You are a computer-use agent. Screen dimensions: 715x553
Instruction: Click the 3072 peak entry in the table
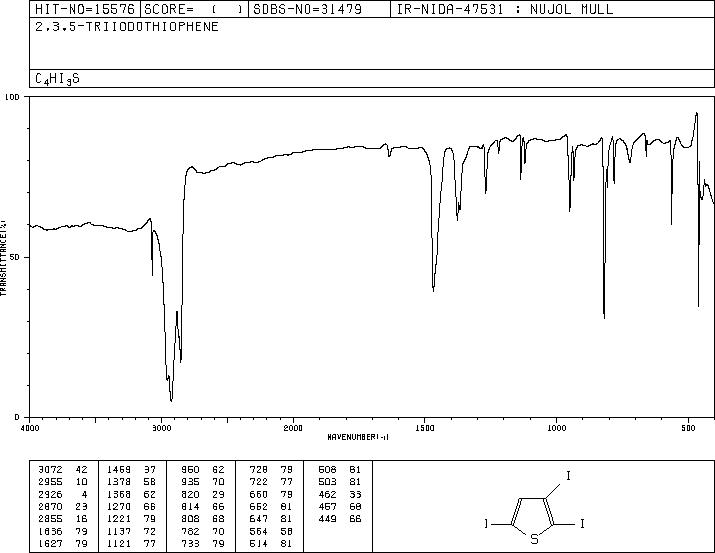(x=50, y=470)
